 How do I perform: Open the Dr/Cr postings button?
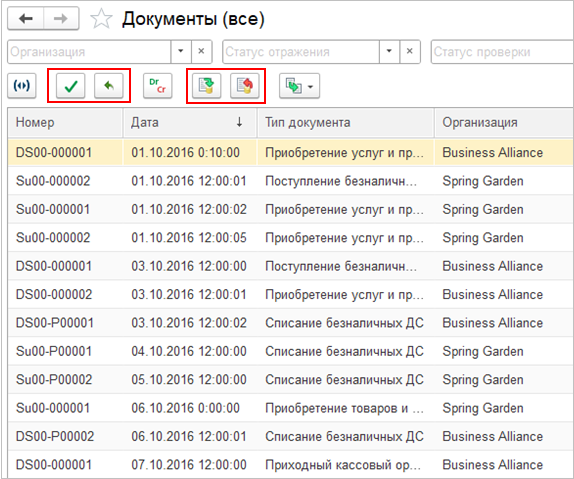(158, 86)
